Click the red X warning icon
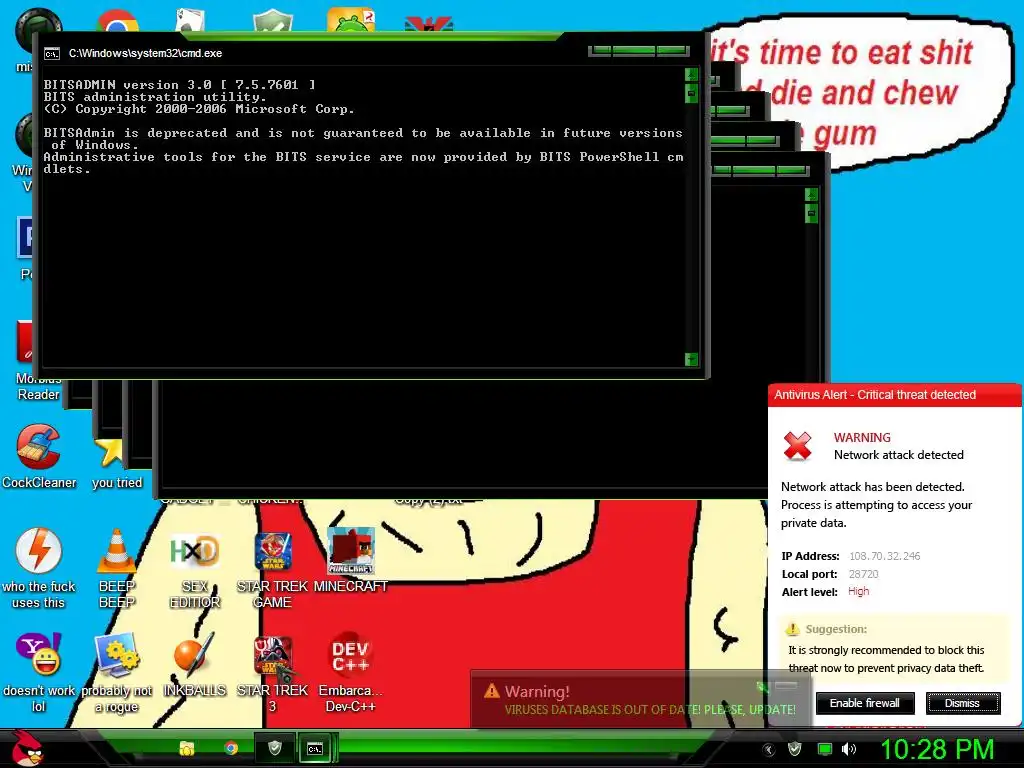 pos(797,446)
